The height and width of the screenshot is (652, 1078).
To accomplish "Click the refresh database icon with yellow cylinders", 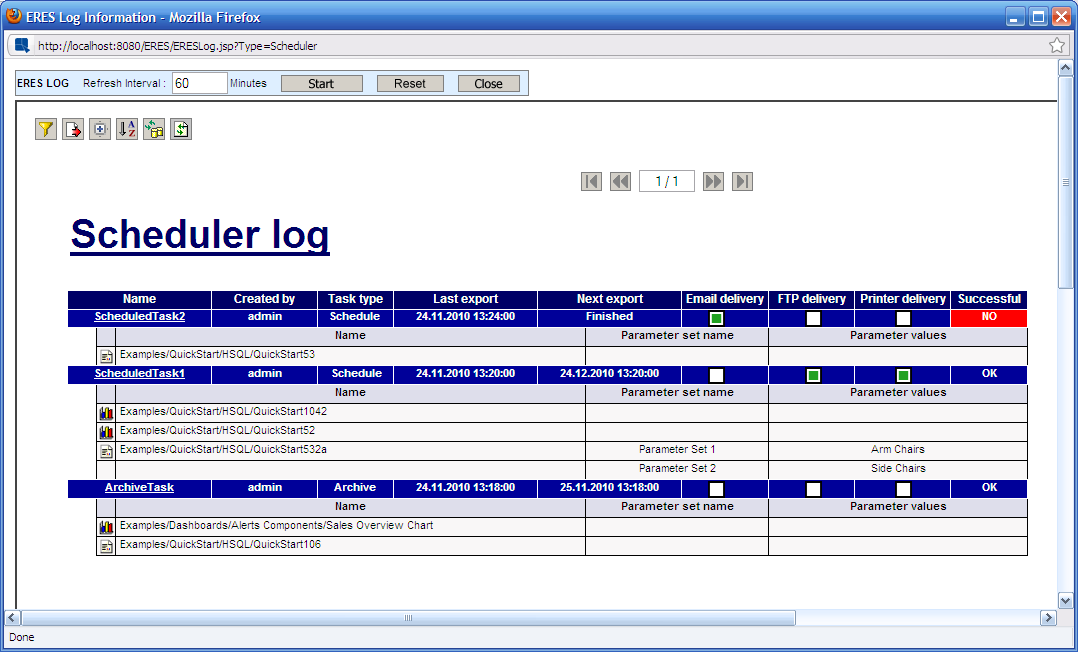I will (x=154, y=129).
